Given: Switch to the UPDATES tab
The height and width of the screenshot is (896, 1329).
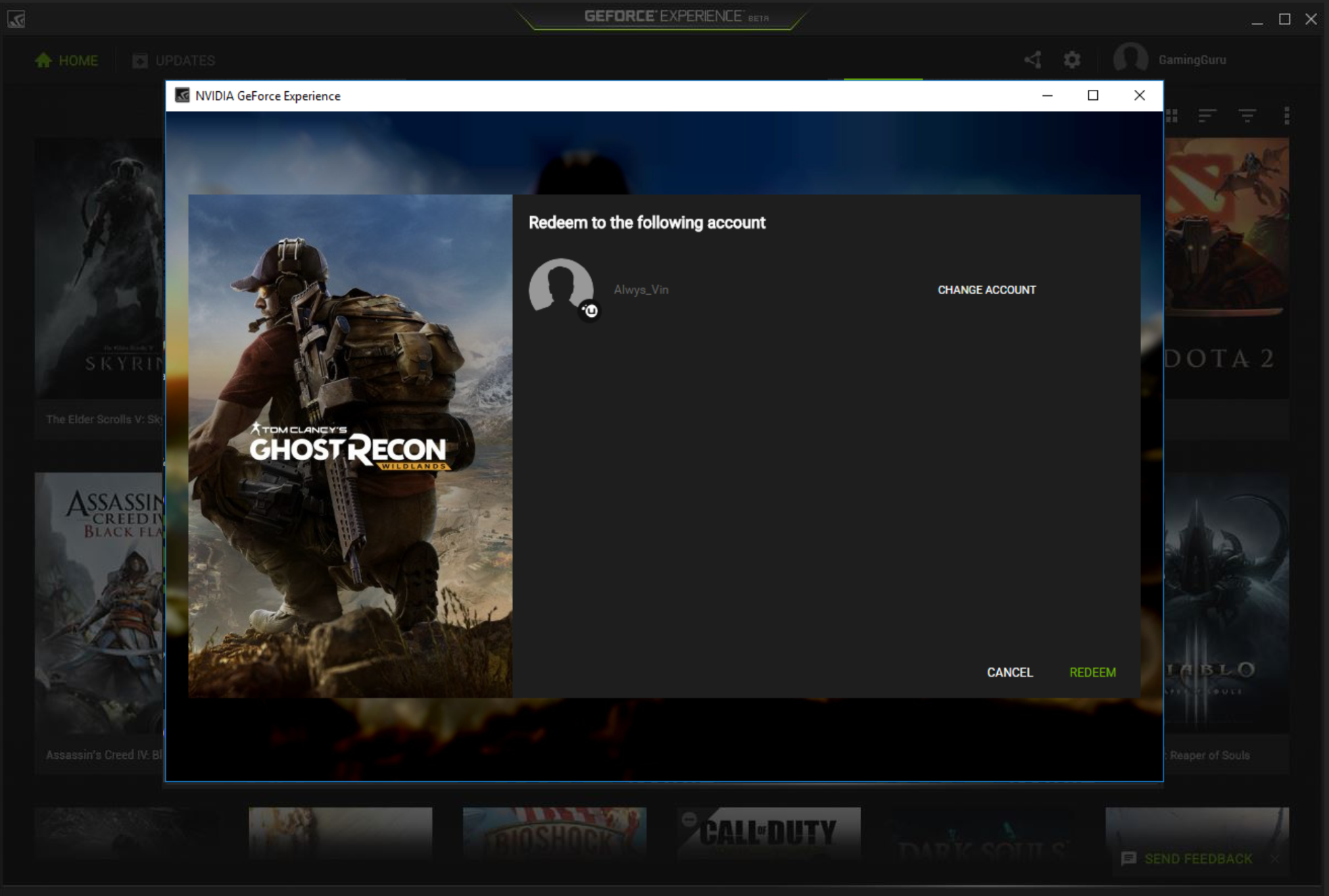Looking at the screenshot, I should coord(174,61).
